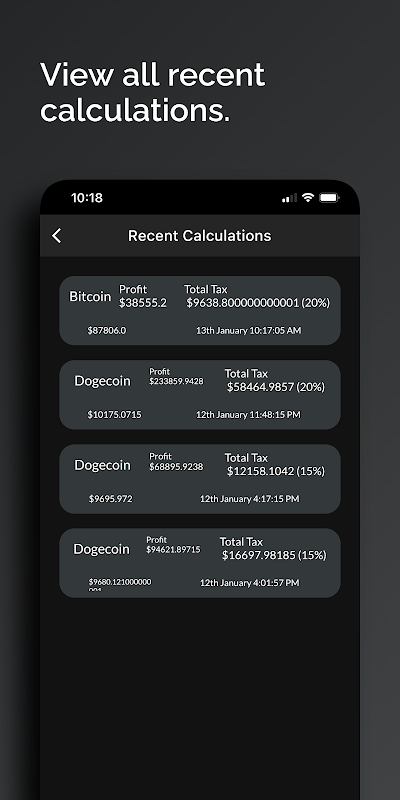
Task: Open Dogecoin card with profit $233859.9428
Action: [200, 395]
